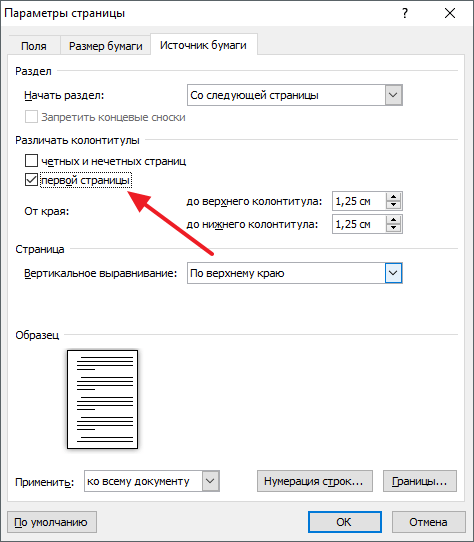Increase the верхнего колонтитула distance with the up arrow
The image size is (474, 542).
pos(393,197)
